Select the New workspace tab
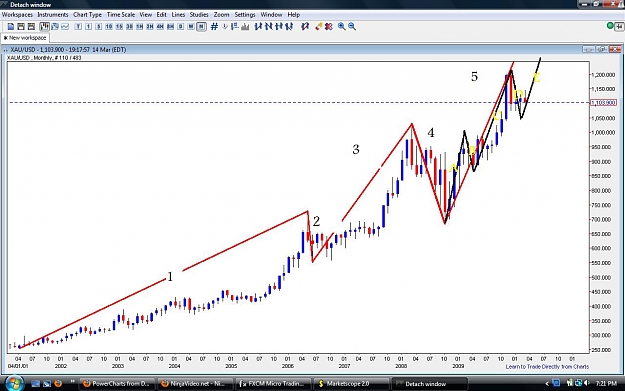Screen dimensions: 625x391 coord(25,38)
